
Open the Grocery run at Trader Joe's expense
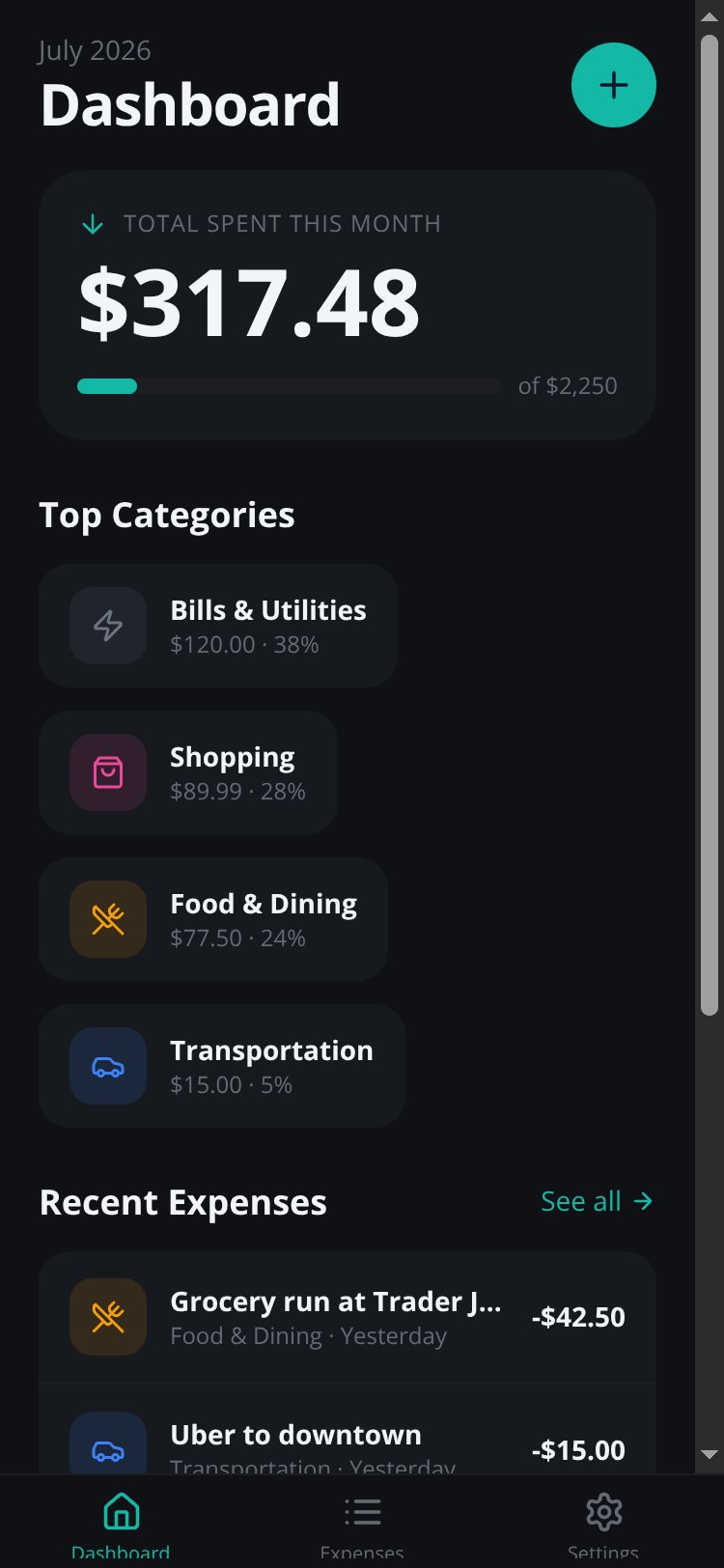pos(348,1317)
